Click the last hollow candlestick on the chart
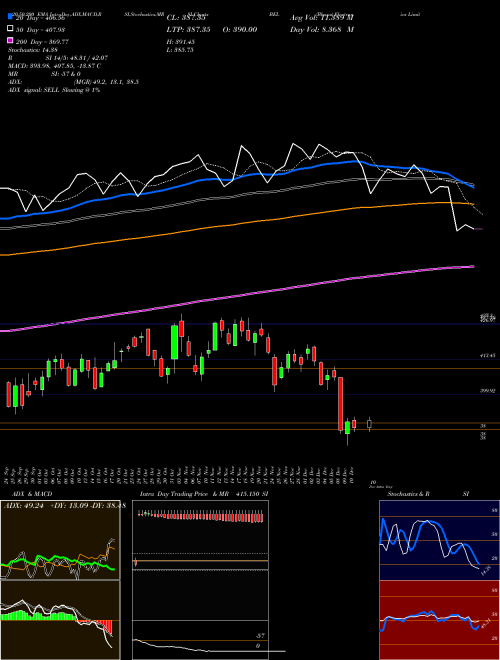500x660 pixels. (x=370, y=424)
